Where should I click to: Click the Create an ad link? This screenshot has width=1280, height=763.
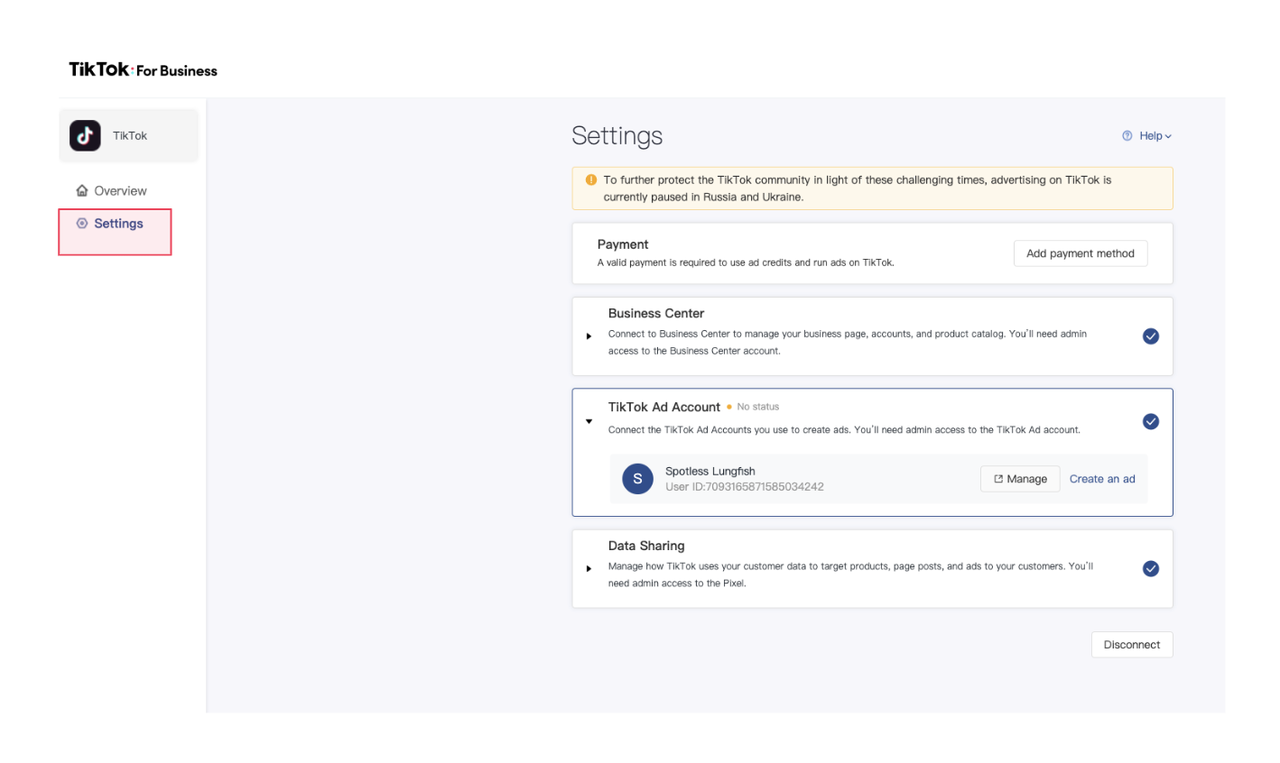point(1102,479)
